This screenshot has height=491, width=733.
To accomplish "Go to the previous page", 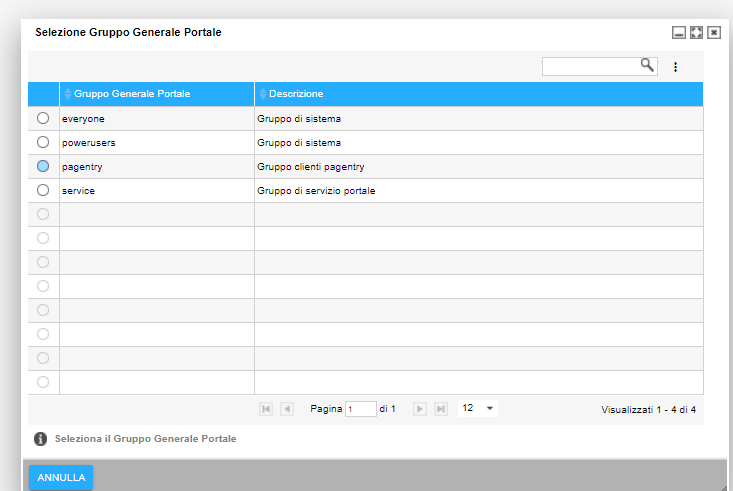I will (x=287, y=409).
